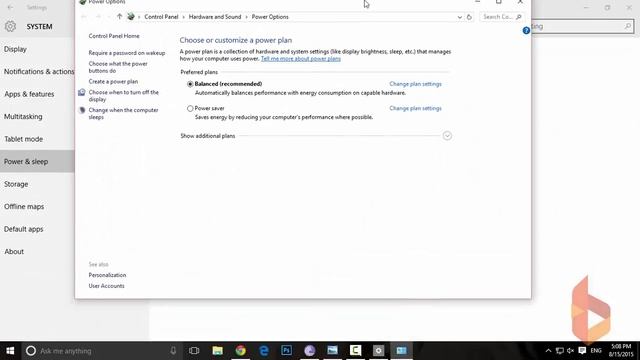640x360 pixels.
Task: Click the SYSTEM gear icon in Settings
Action: coord(10,27)
